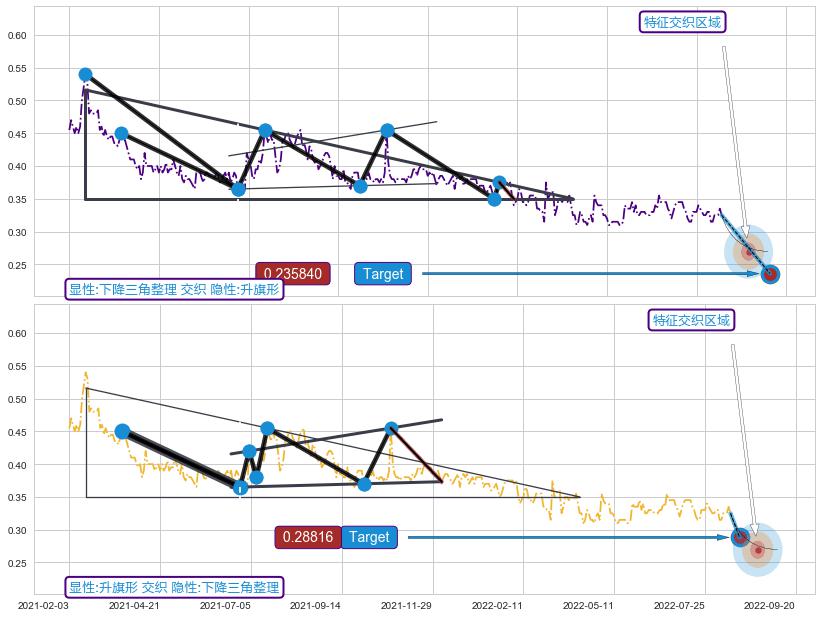Click the 显性:下降三角整理 交织 隐性:升旗形 caption

(x=174, y=289)
